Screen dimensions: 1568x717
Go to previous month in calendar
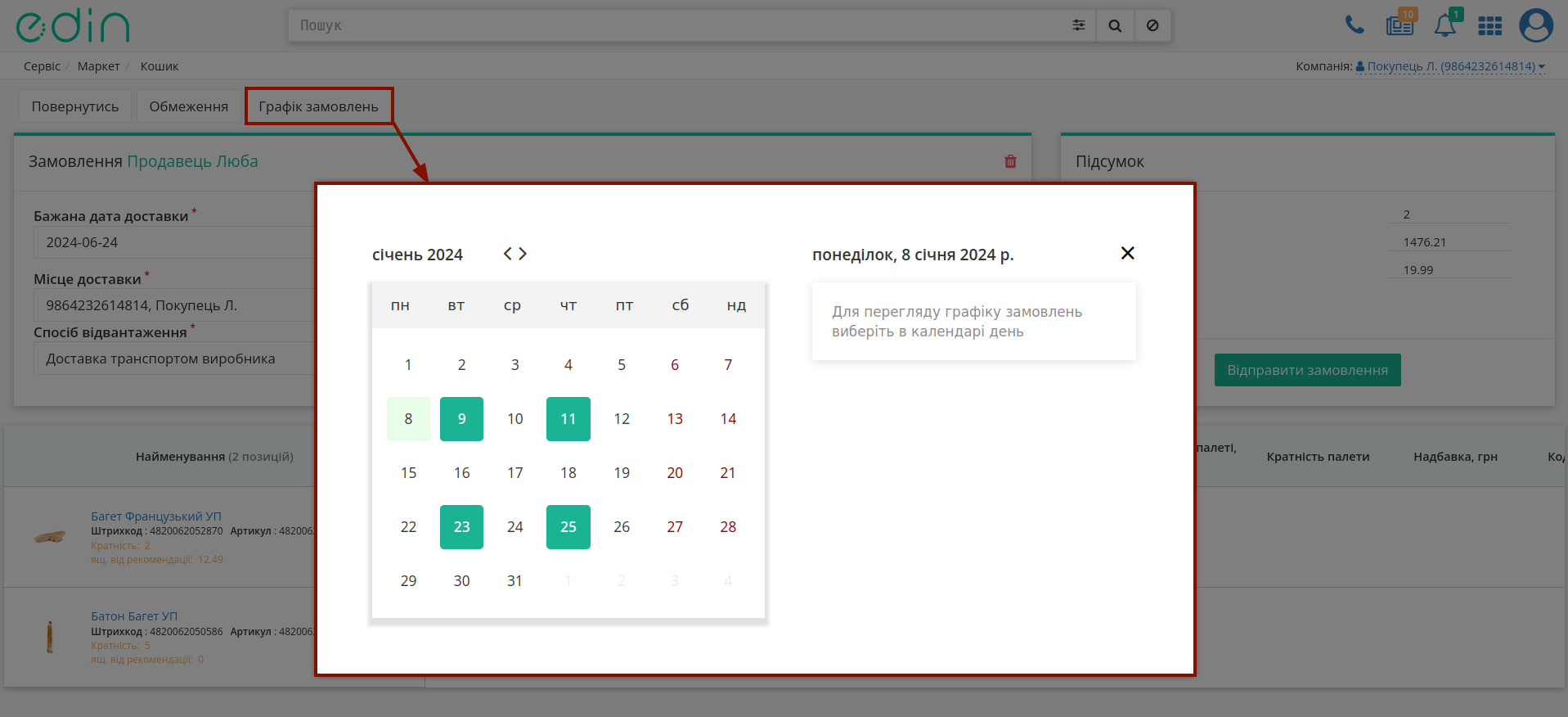[508, 254]
